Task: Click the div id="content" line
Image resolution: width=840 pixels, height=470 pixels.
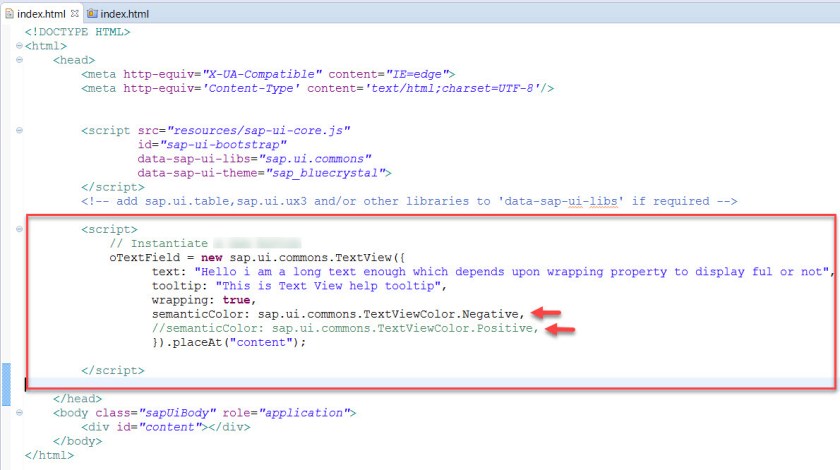Action: (166, 427)
